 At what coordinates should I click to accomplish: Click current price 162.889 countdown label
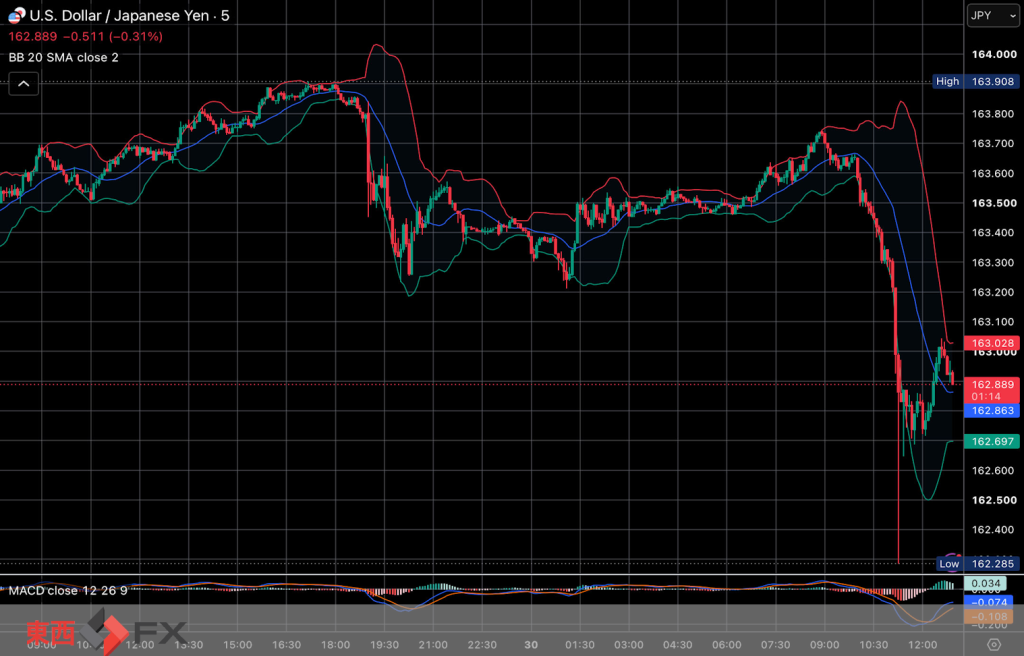click(x=992, y=390)
